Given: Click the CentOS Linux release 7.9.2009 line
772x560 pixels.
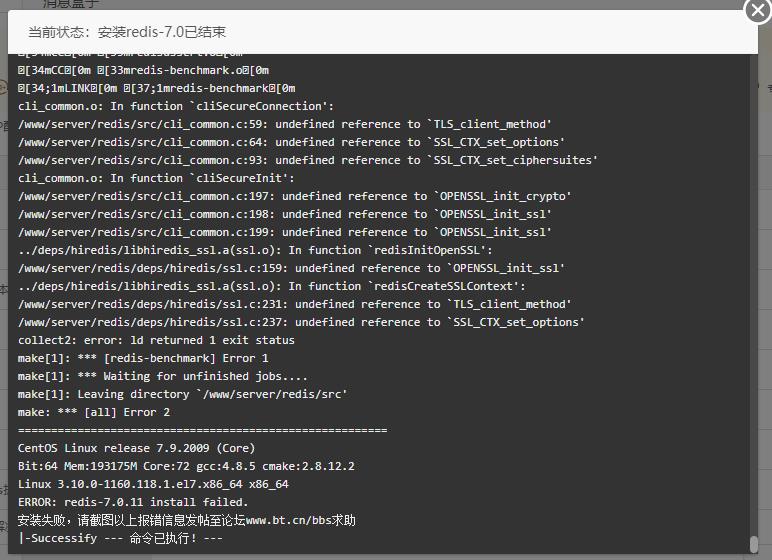Looking at the screenshot, I should 136,448.
